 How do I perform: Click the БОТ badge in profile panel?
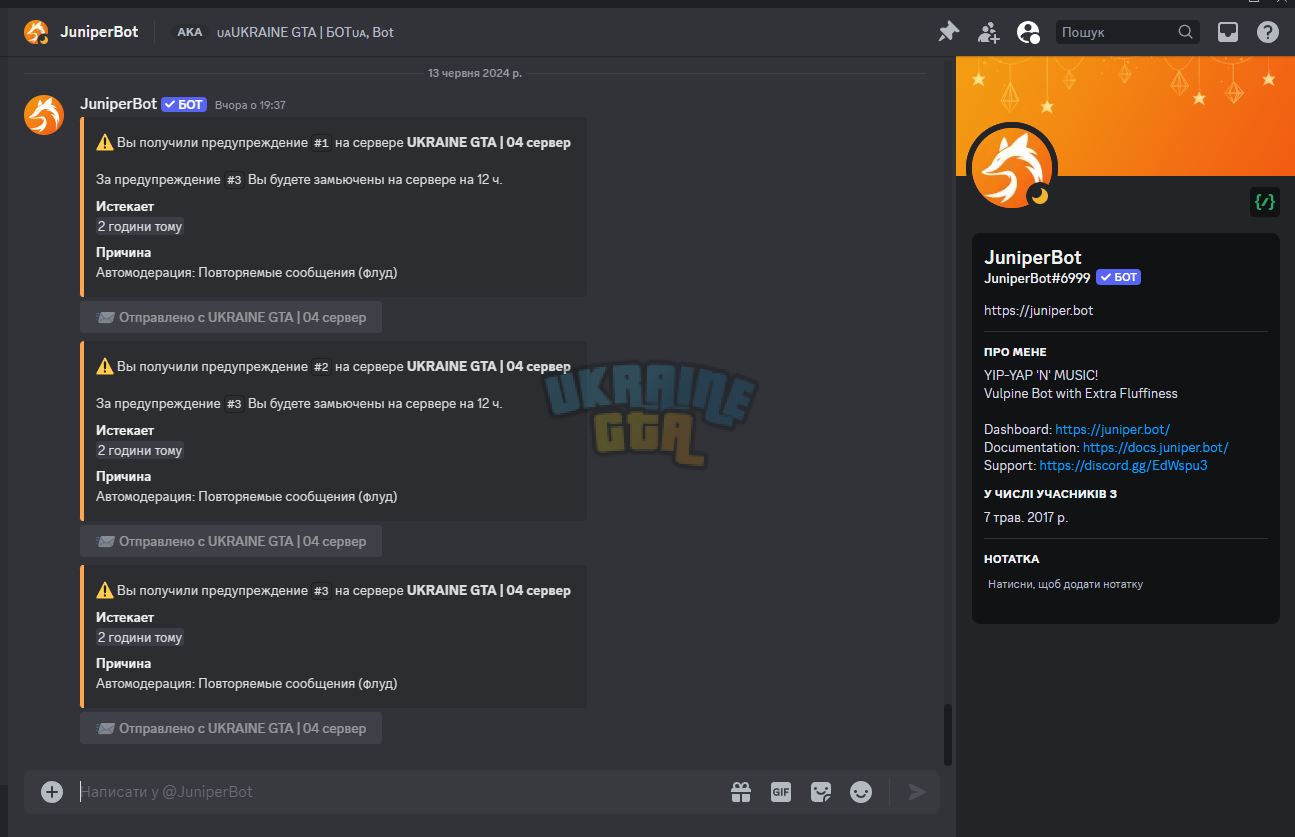click(x=1118, y=277)
